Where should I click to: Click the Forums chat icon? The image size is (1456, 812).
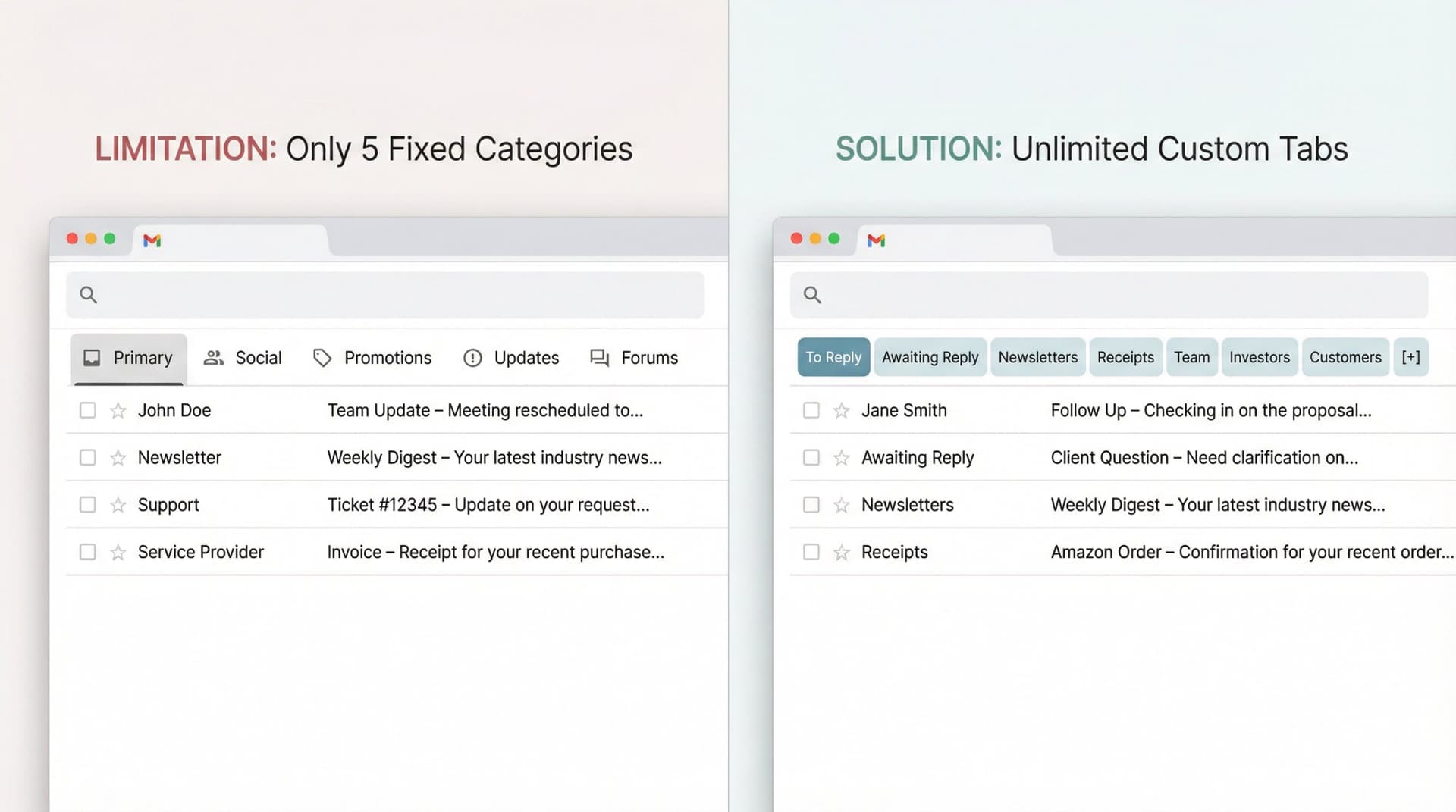tap(598, 357)
